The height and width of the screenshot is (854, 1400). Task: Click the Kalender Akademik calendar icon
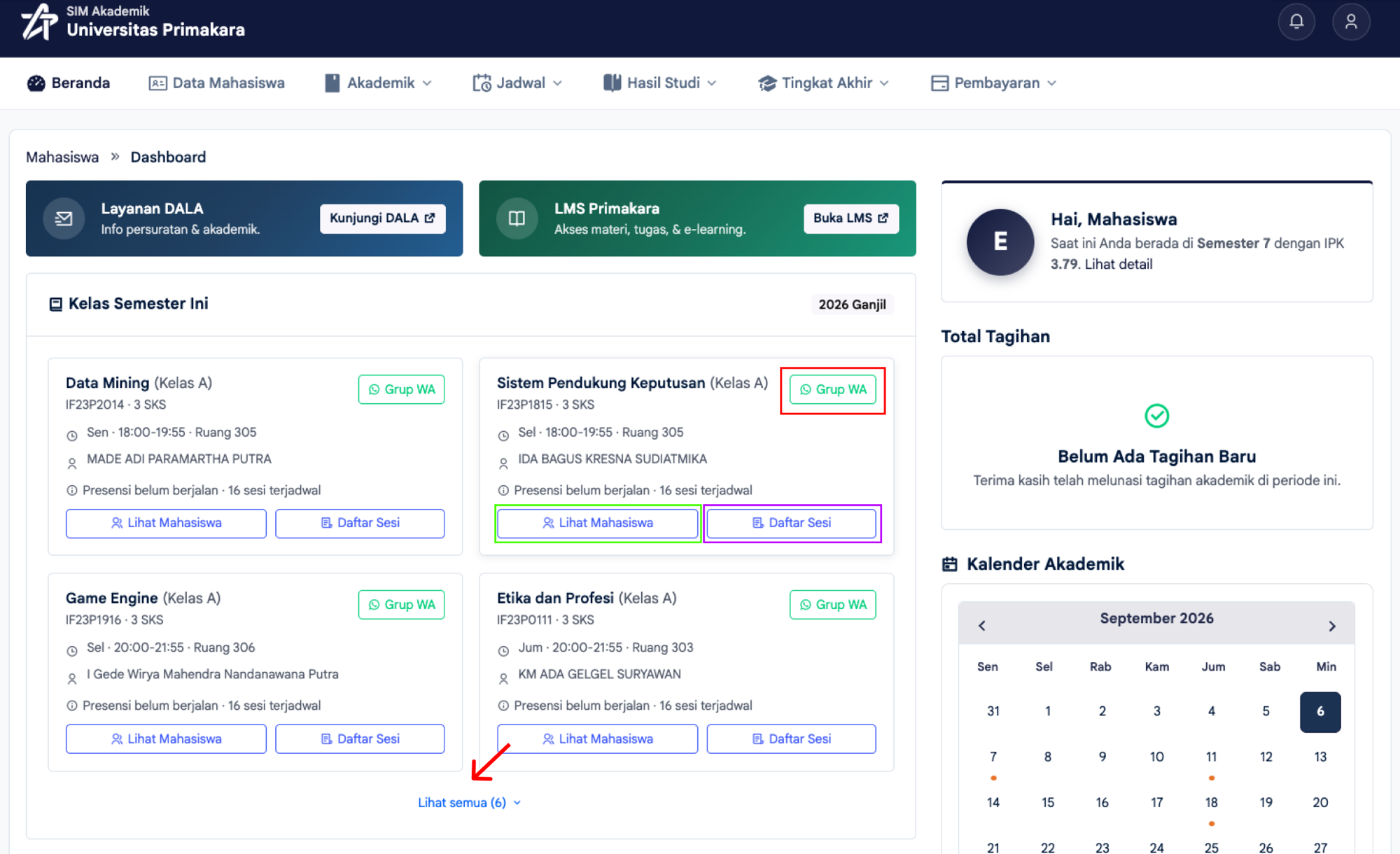pyautogui.click(x=949, y=564)
